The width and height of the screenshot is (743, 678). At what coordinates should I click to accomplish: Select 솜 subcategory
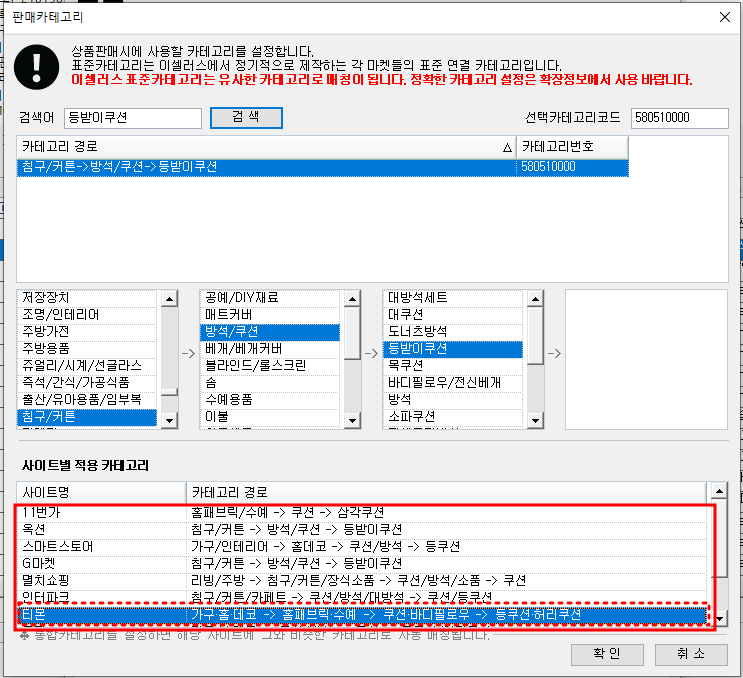tap(270, 383)
